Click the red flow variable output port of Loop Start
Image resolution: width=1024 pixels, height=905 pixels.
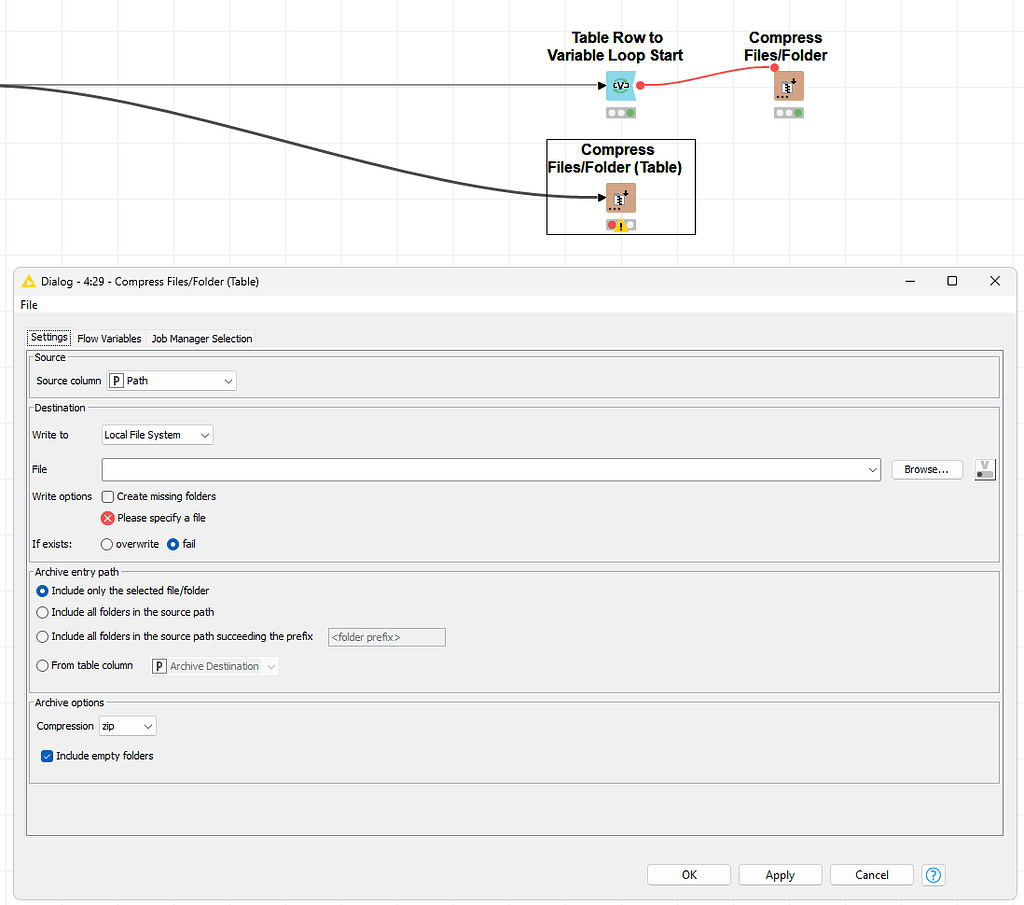point(641,86)
